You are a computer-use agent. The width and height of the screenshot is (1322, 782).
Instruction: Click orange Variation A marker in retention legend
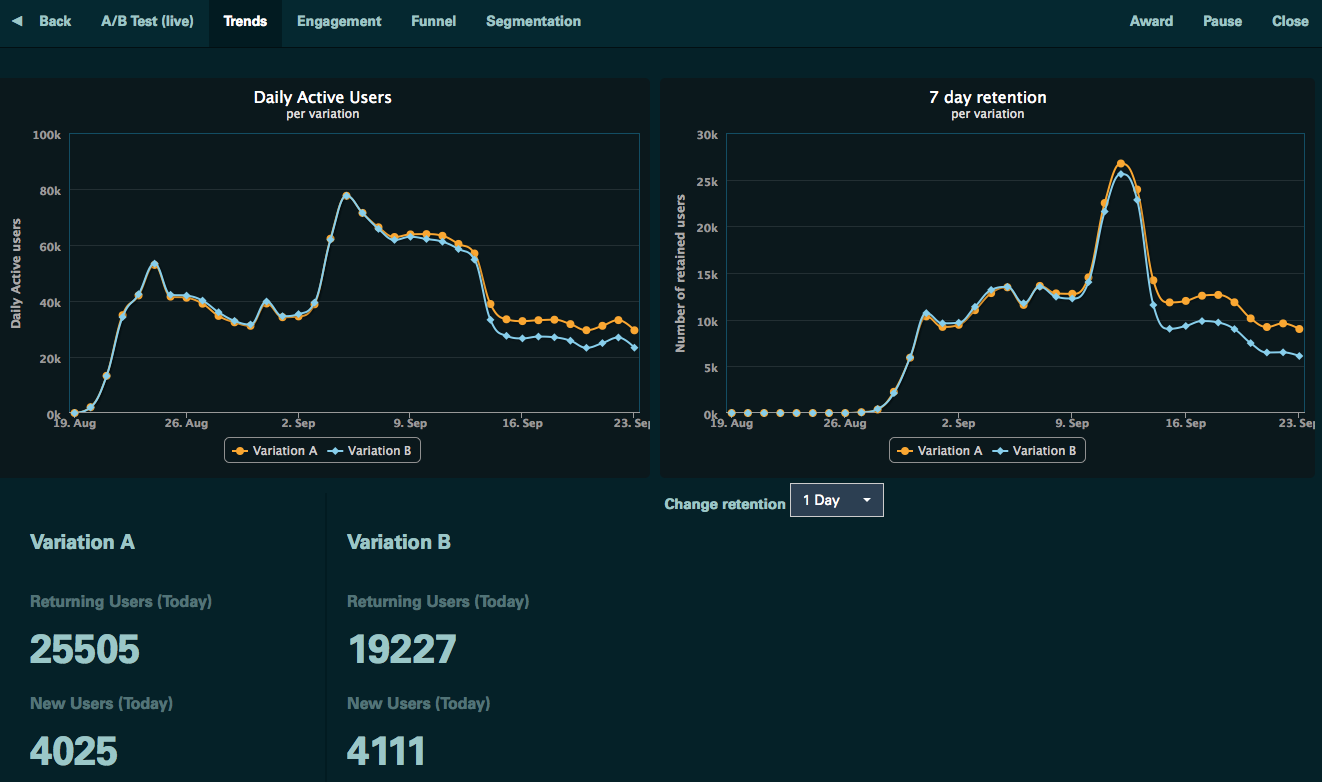click(x=905, y=451)
